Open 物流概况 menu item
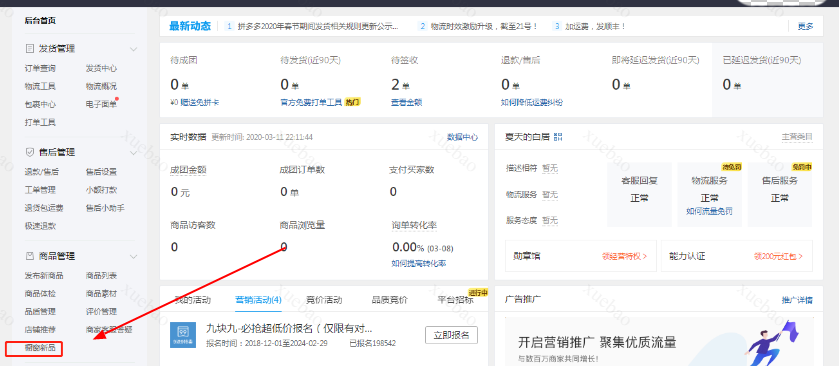The height and width of the screenshot is (366, 839). coord(101,86)
